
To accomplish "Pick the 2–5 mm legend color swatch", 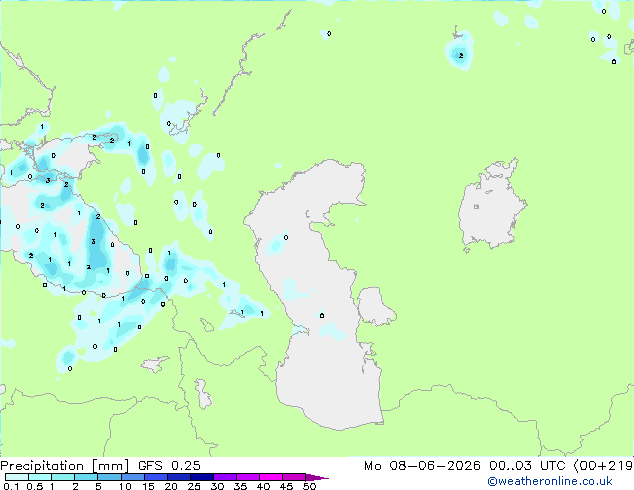I will pyautogui.click(x=86, y=477).
